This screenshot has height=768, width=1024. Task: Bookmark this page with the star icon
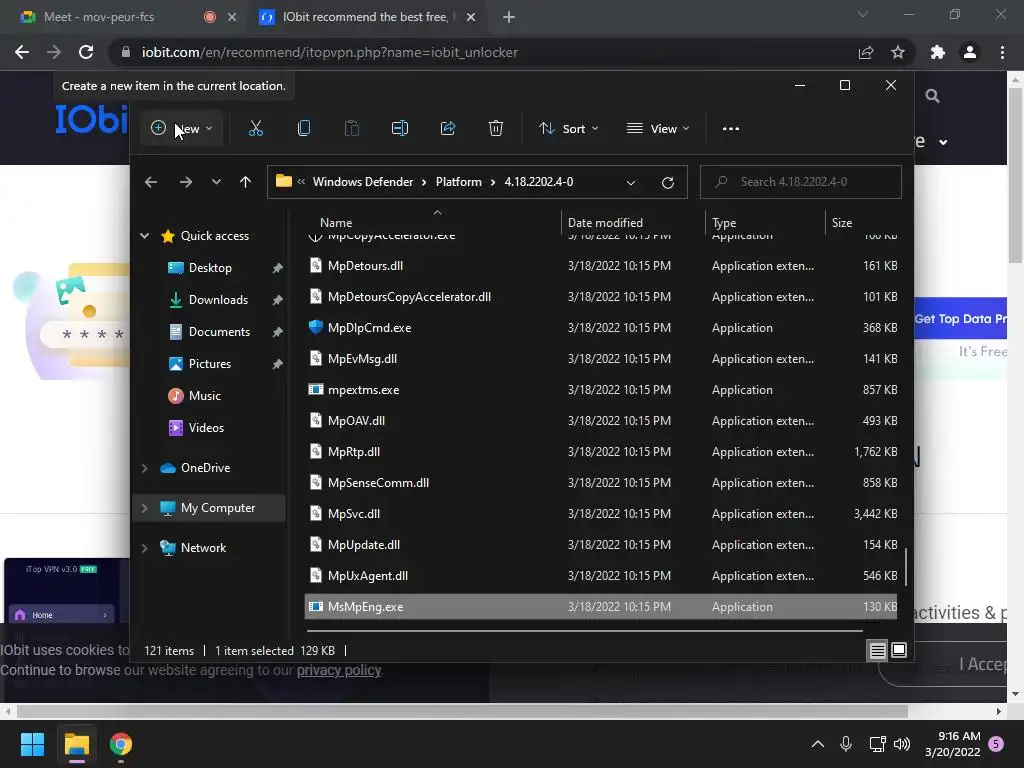(898, 52)
